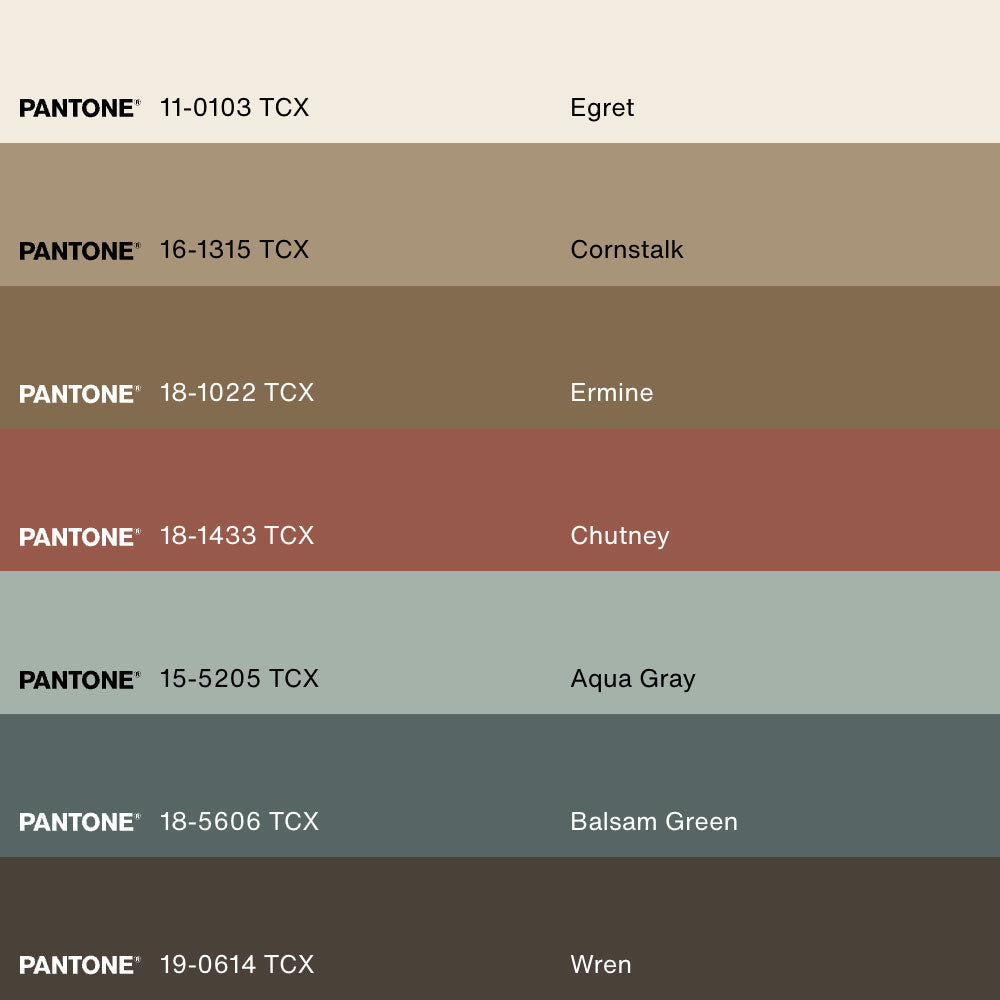Click the 18-1022 TCX color code

237,393
